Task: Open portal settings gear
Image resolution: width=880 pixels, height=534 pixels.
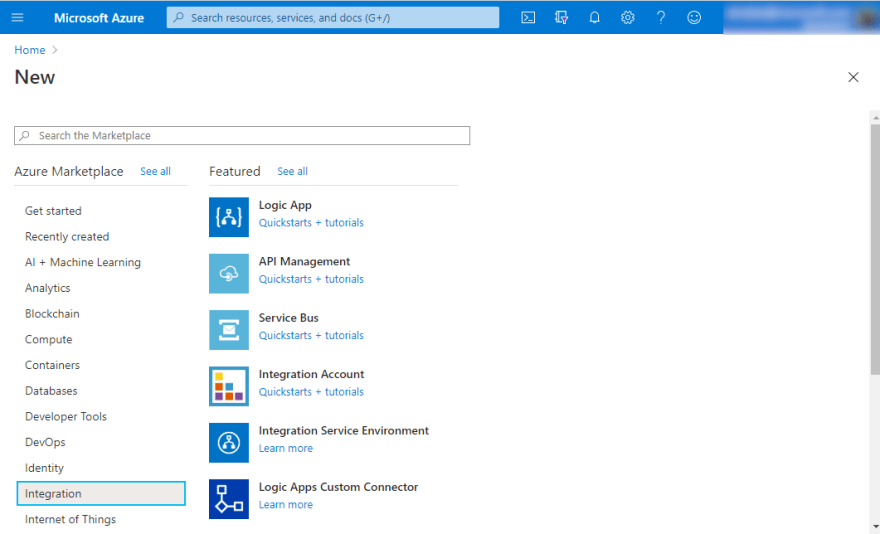Action: (x=627, y=17)
